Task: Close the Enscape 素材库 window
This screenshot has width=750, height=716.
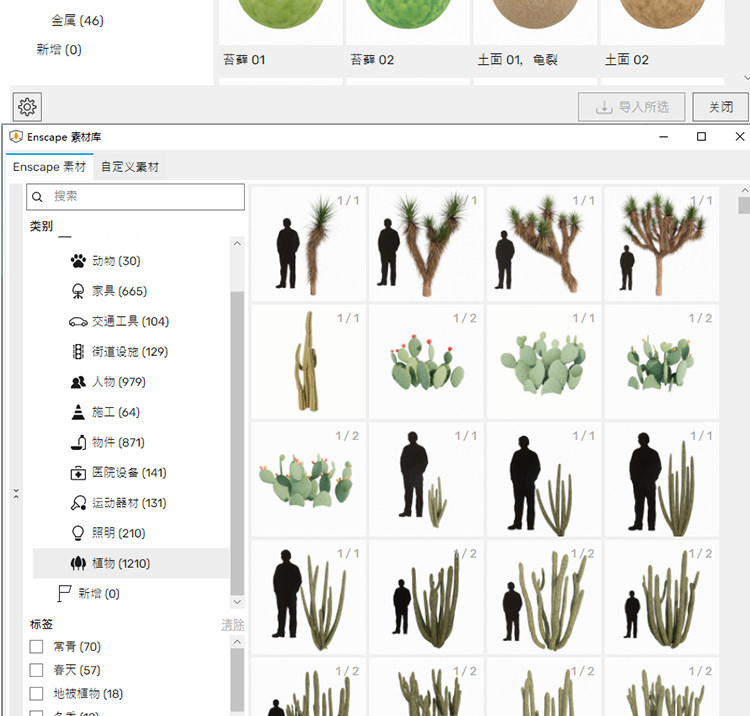Action: (x=740, y=137)
